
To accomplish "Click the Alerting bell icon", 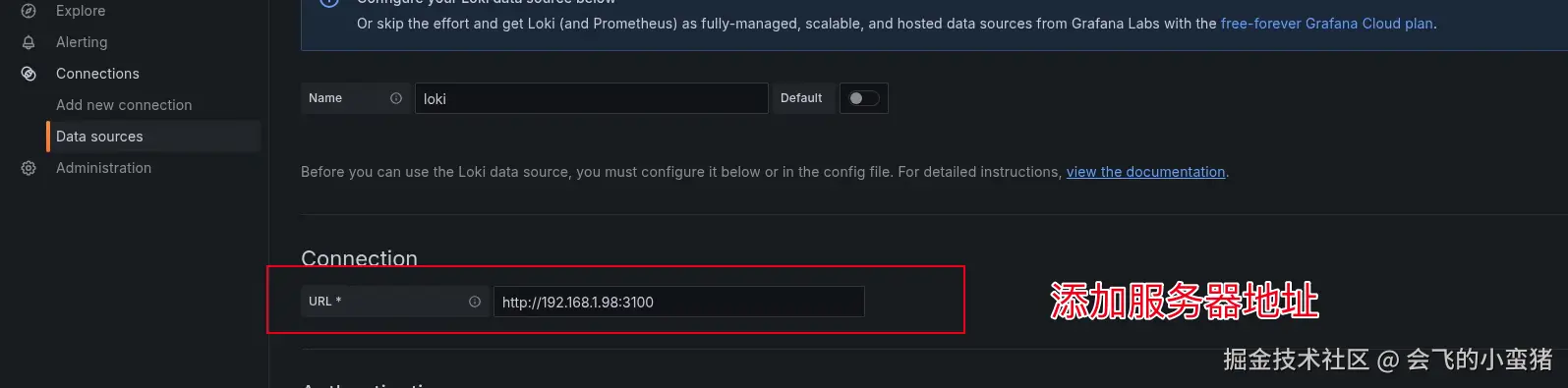I will 29,42.
